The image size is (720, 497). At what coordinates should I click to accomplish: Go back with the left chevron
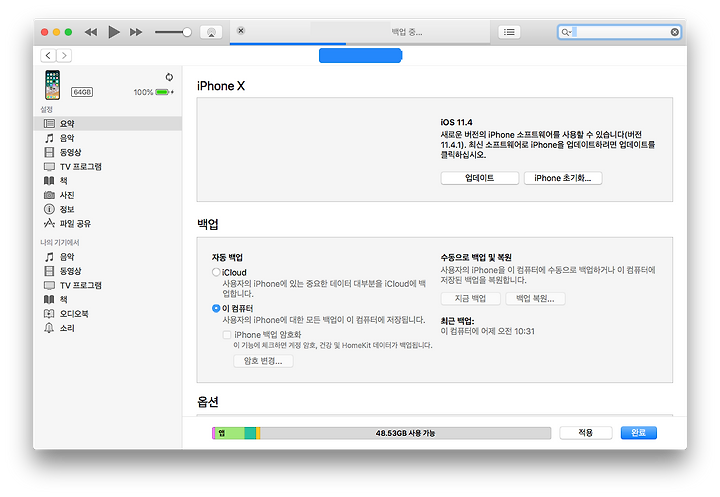pyautogui.click(x=48, y=56)
